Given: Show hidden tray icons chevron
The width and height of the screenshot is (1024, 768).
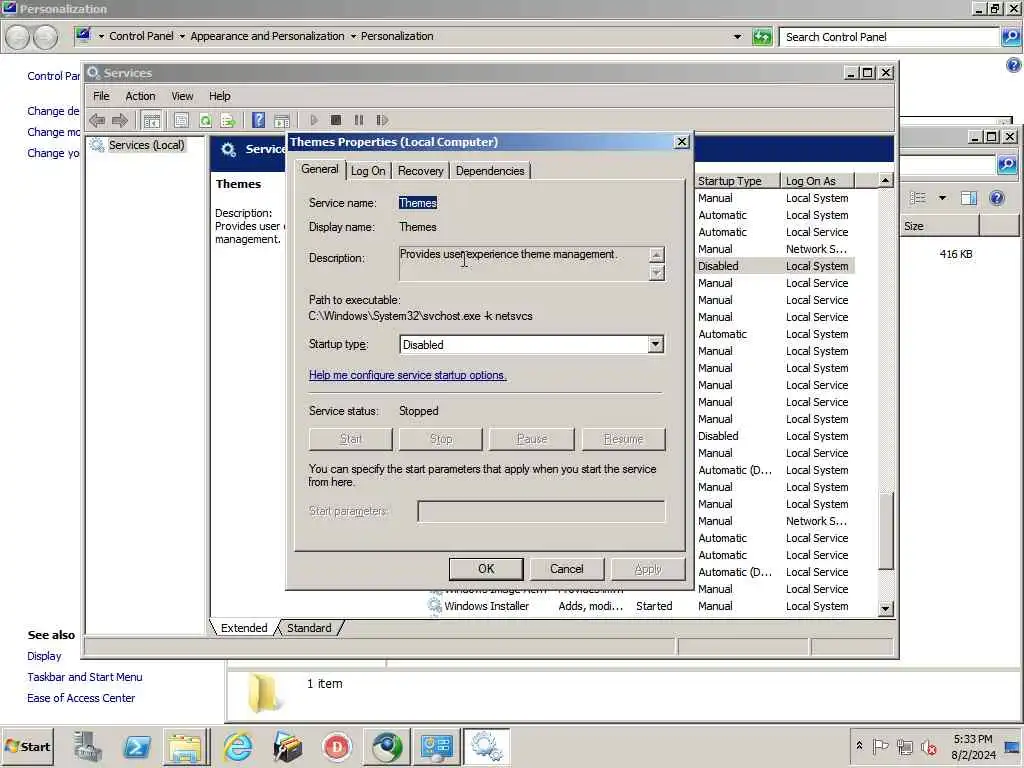Looking at the screenshot, I should click(x=859, y=745).
